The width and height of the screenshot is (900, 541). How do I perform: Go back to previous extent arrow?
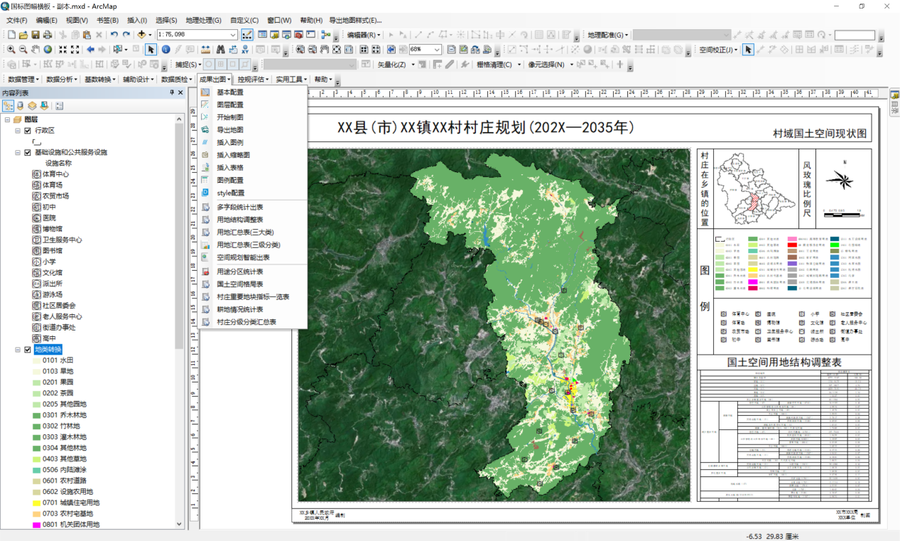[x=90, y=50]
